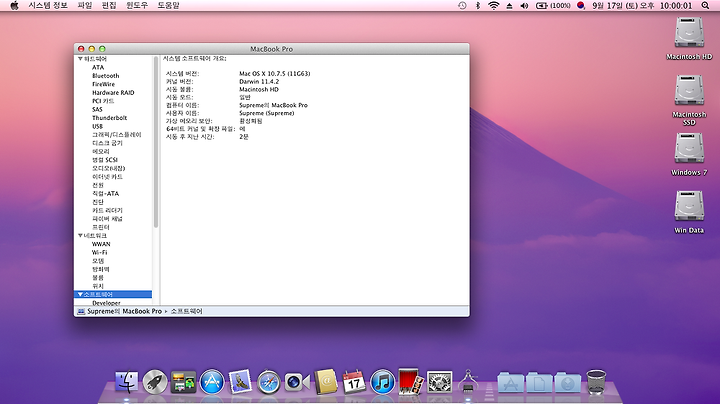Open the 도움말 menu

(168, 6)
